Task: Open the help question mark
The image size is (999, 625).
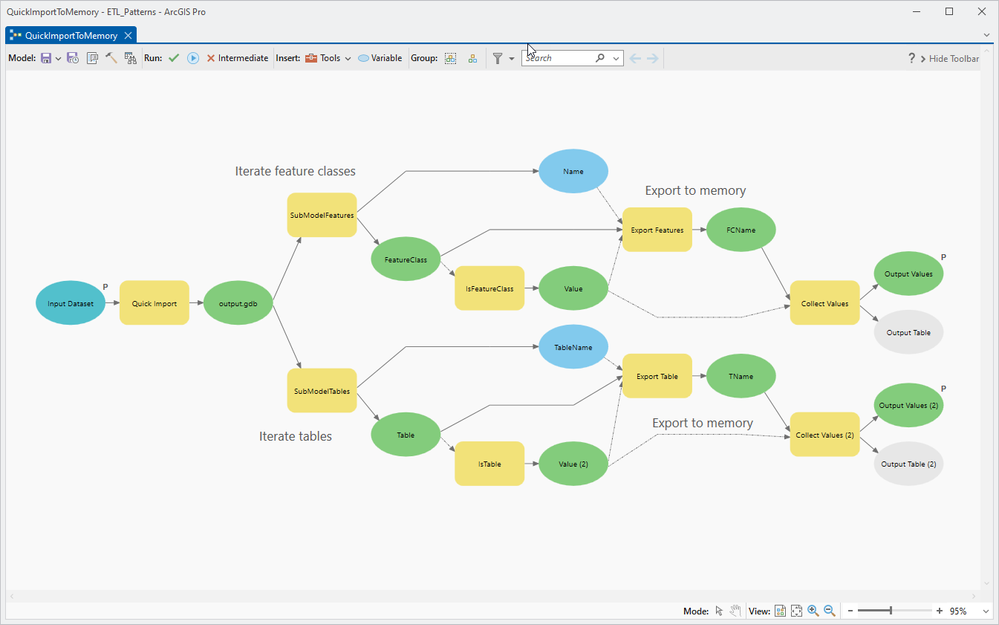Action: pos(912,58)
